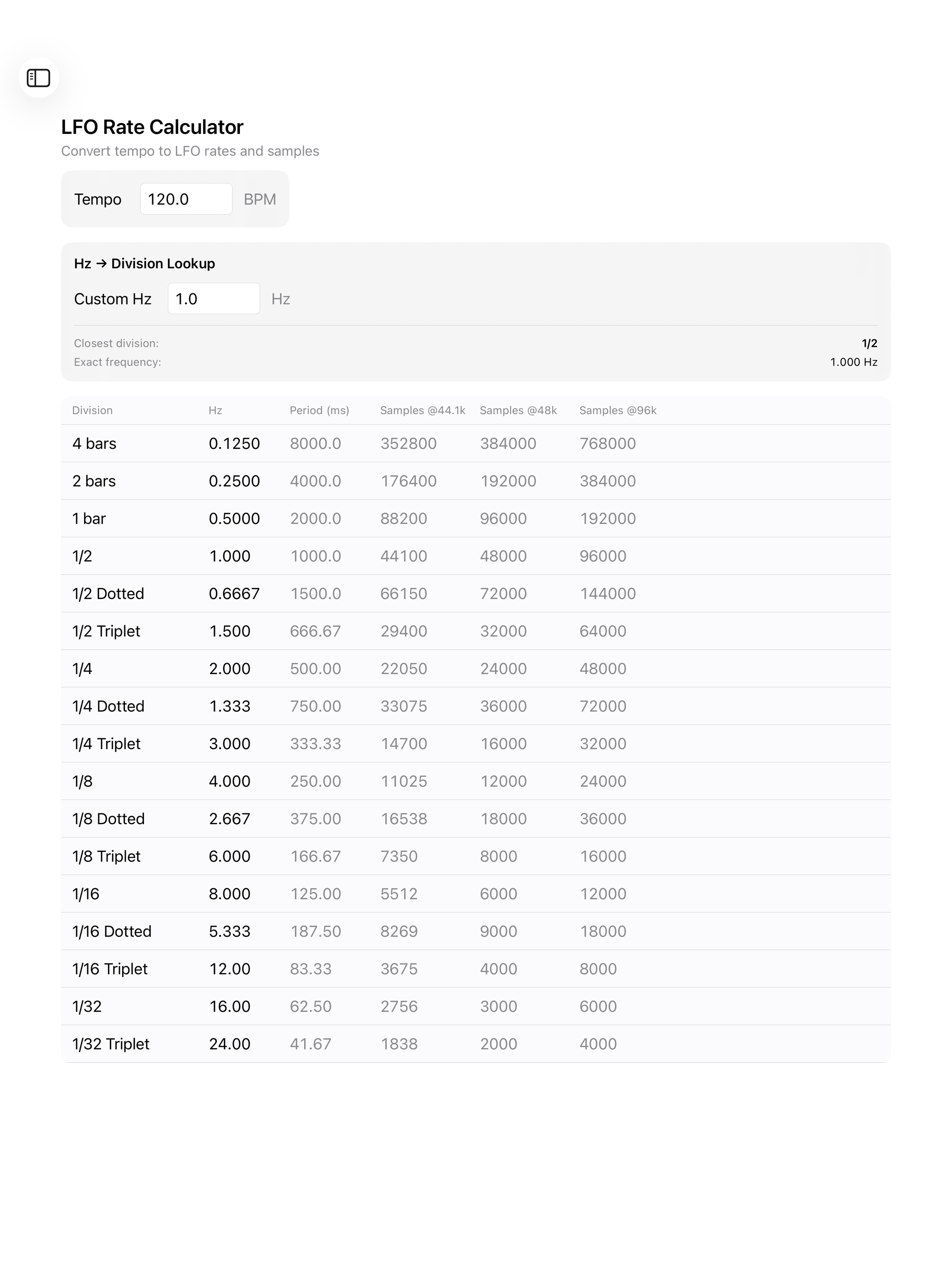Click the 2756 samples value
The image size is (952, 1270).
coord(399,1006)
